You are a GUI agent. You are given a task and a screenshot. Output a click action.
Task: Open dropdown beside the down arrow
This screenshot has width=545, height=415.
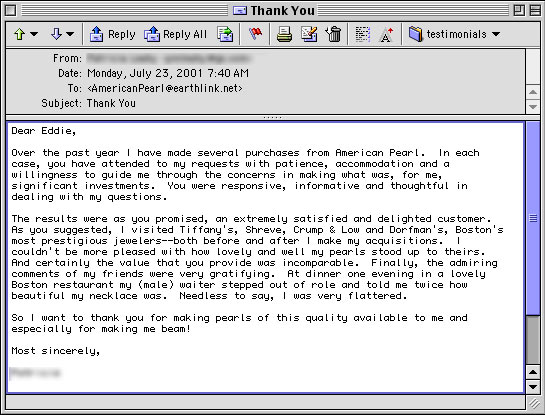point(70,34)
